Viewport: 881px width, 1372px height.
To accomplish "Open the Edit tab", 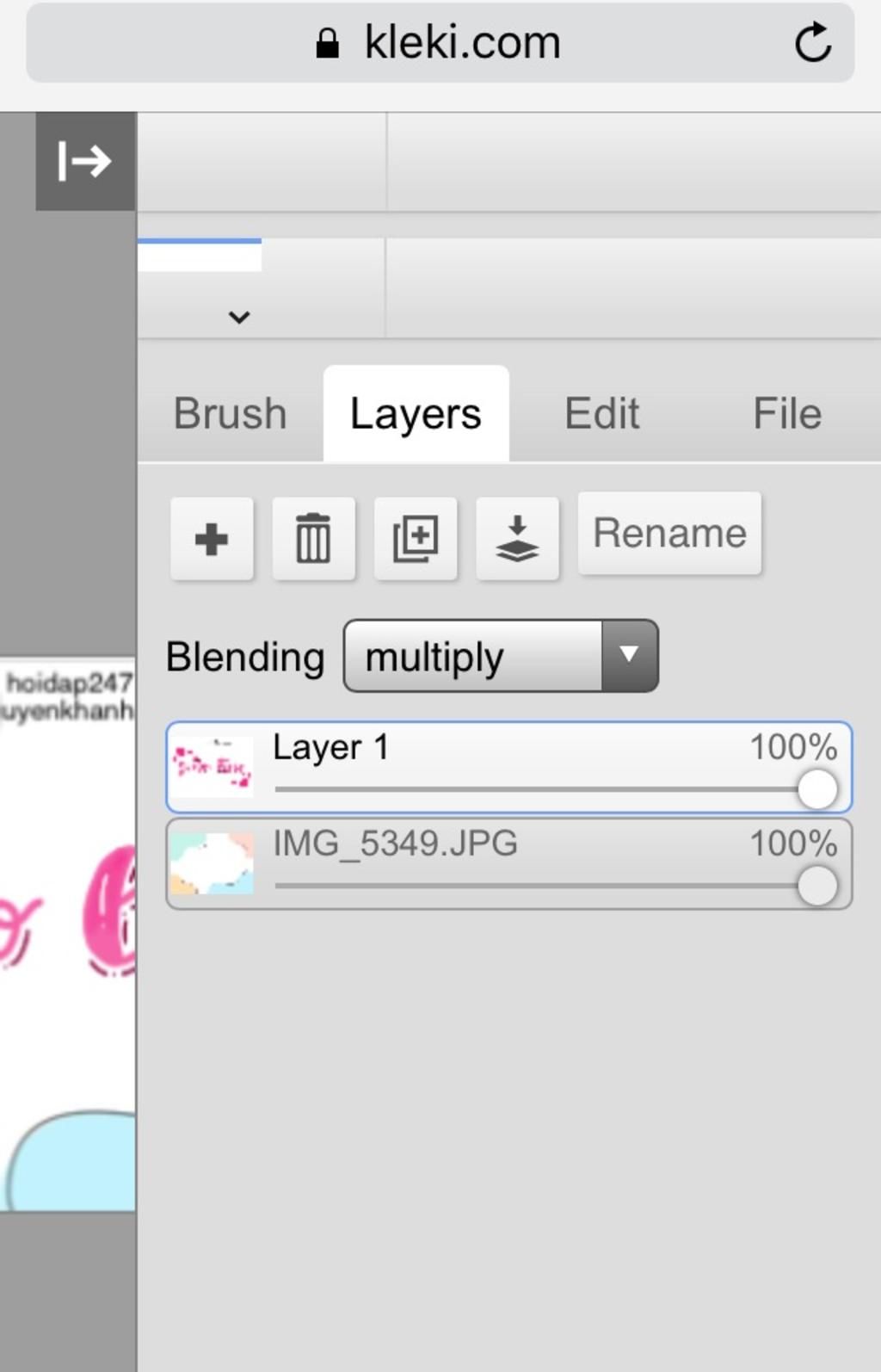I will click(x=601, y=414).
